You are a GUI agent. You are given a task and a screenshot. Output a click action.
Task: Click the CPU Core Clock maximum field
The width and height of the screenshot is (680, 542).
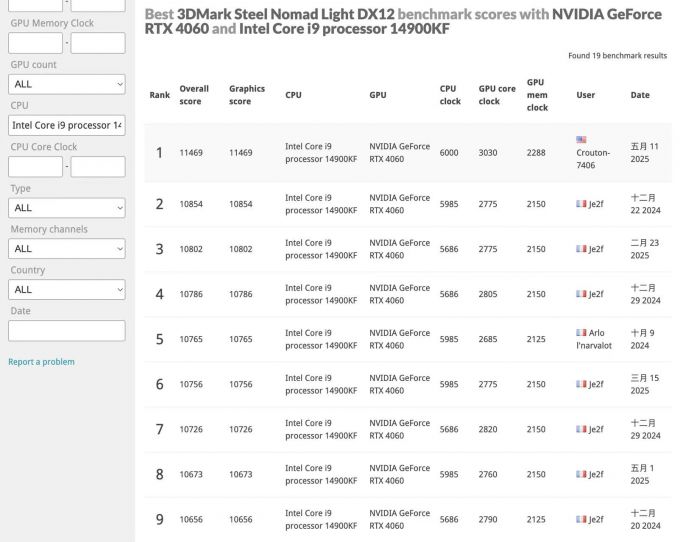tap(98, 167)
